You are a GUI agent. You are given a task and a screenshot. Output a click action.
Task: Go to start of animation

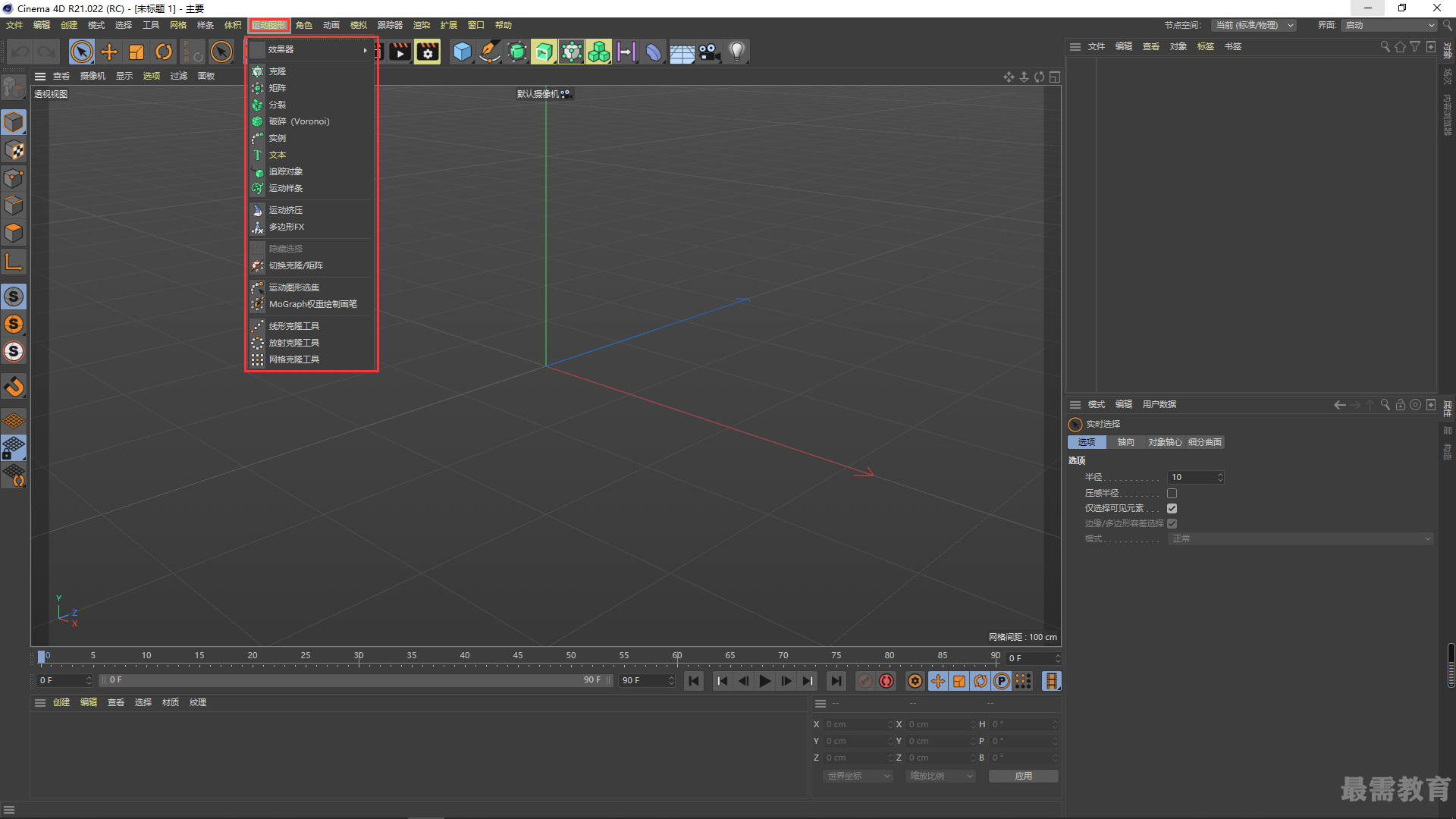coord(694,681)
